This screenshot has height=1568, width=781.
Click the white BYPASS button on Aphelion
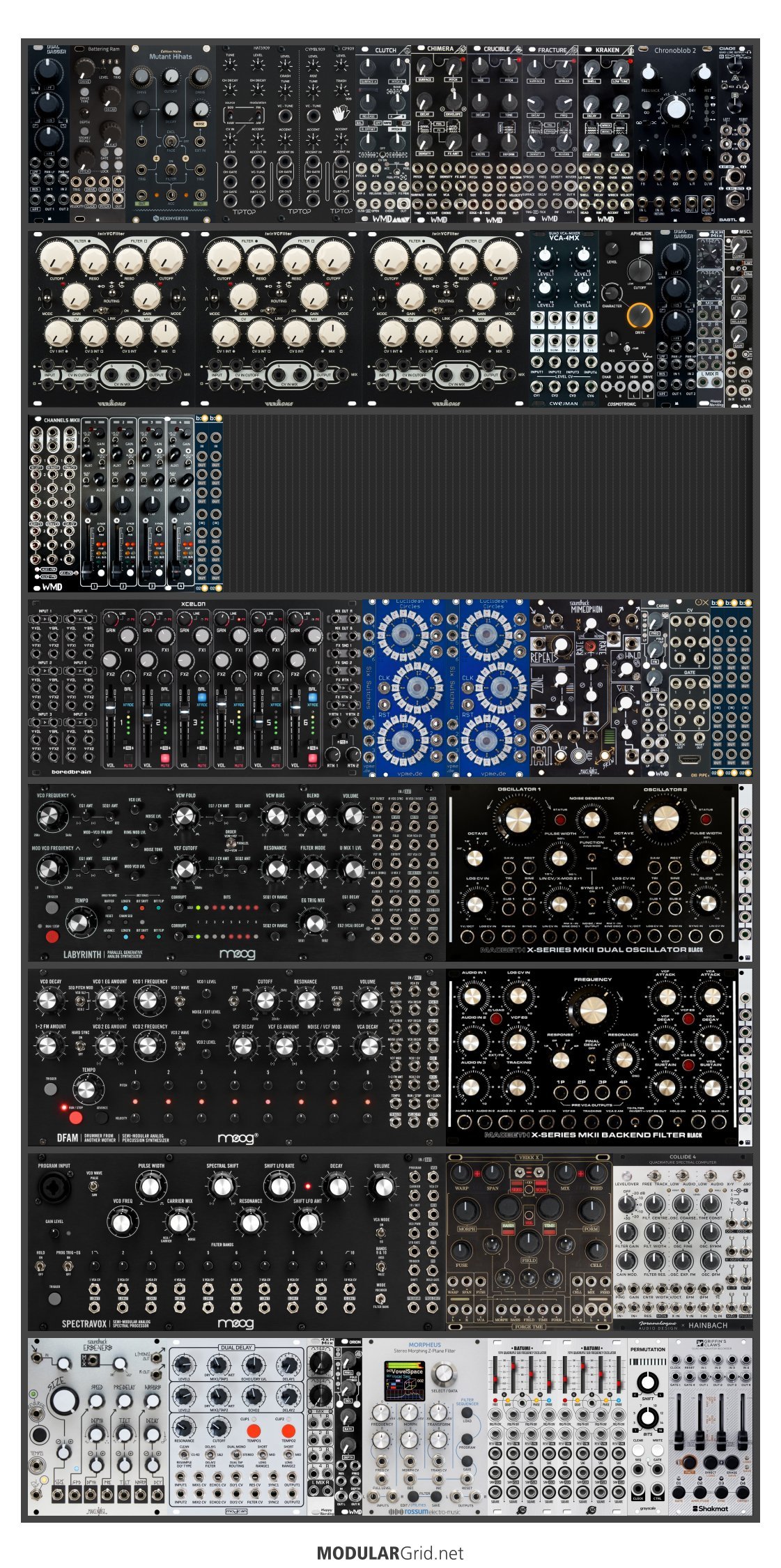[x=645, y=247]
